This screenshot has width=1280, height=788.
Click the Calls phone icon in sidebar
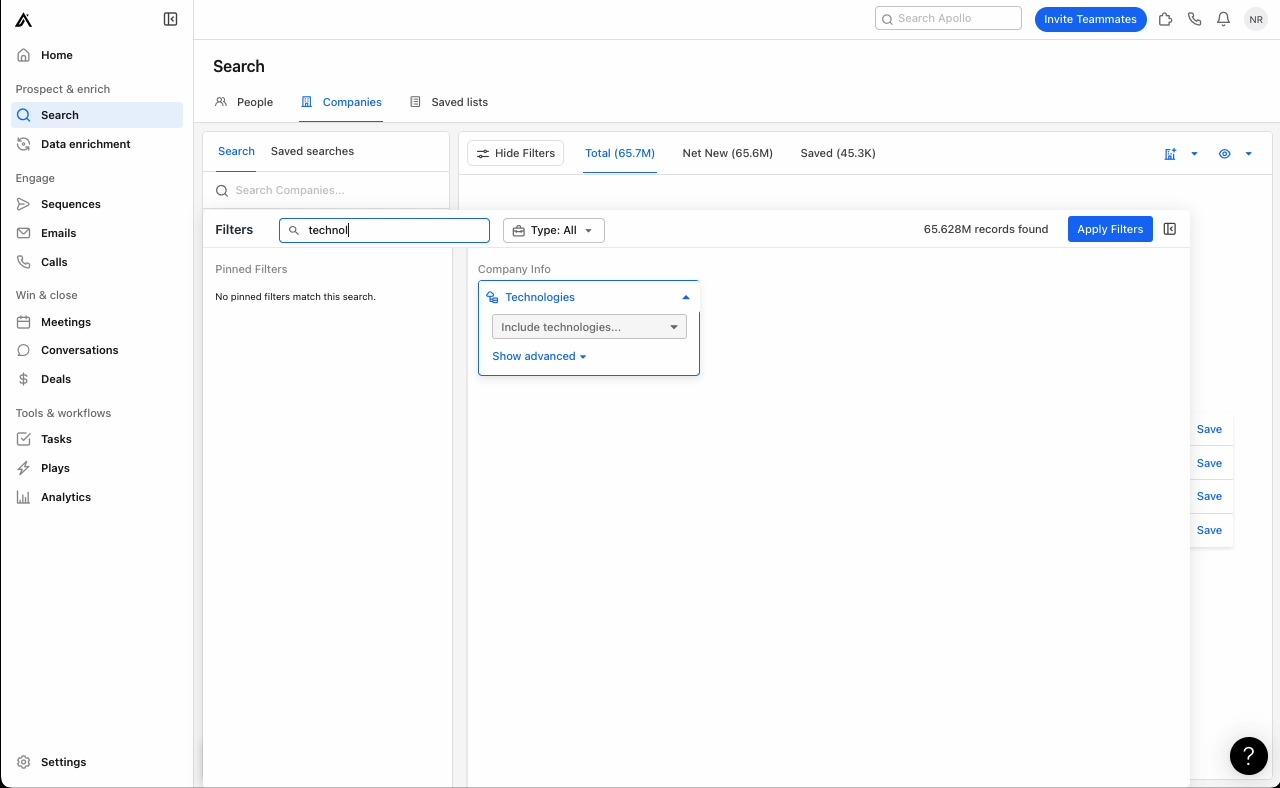pos(24,262)
